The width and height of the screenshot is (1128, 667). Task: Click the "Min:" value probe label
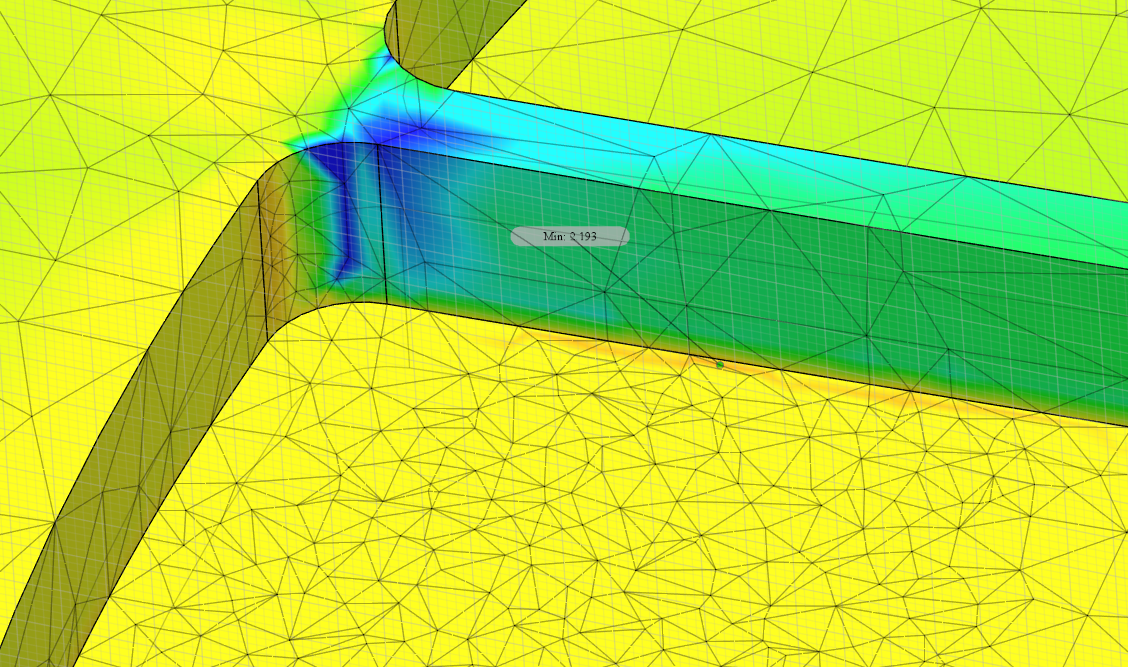(570, 236)
